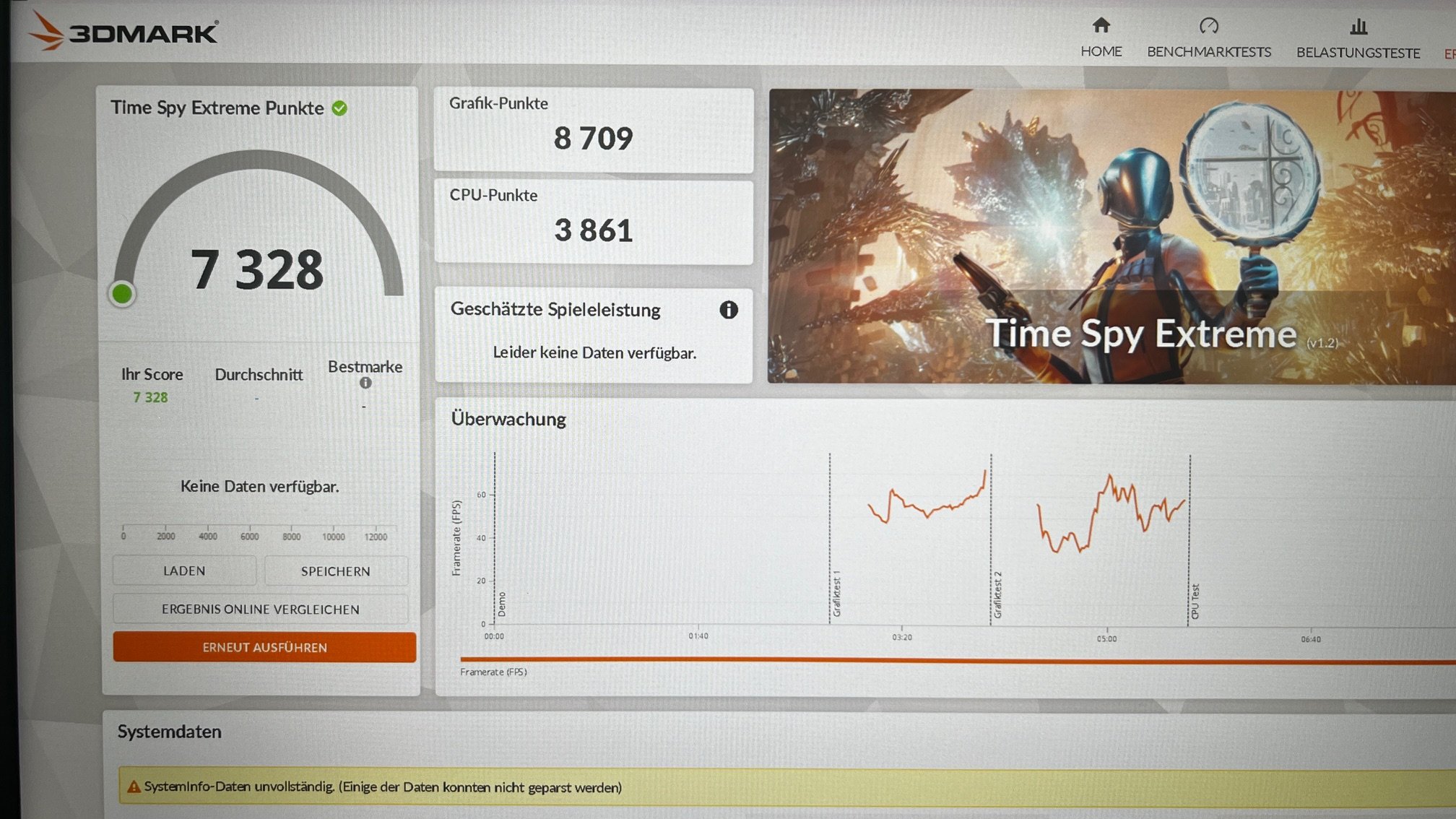Screen dimensions: 1456x819
Task: Go to BELASTUNGSTESTE section
Action: [x=1358, y=53]
